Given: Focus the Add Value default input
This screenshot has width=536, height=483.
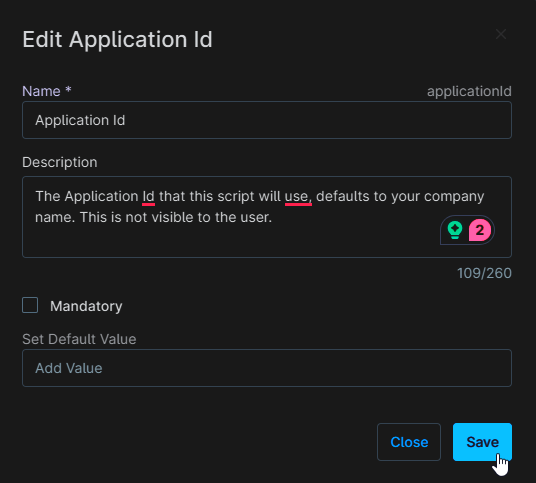Looking at the screenshot, I should (x=267, y=368).
